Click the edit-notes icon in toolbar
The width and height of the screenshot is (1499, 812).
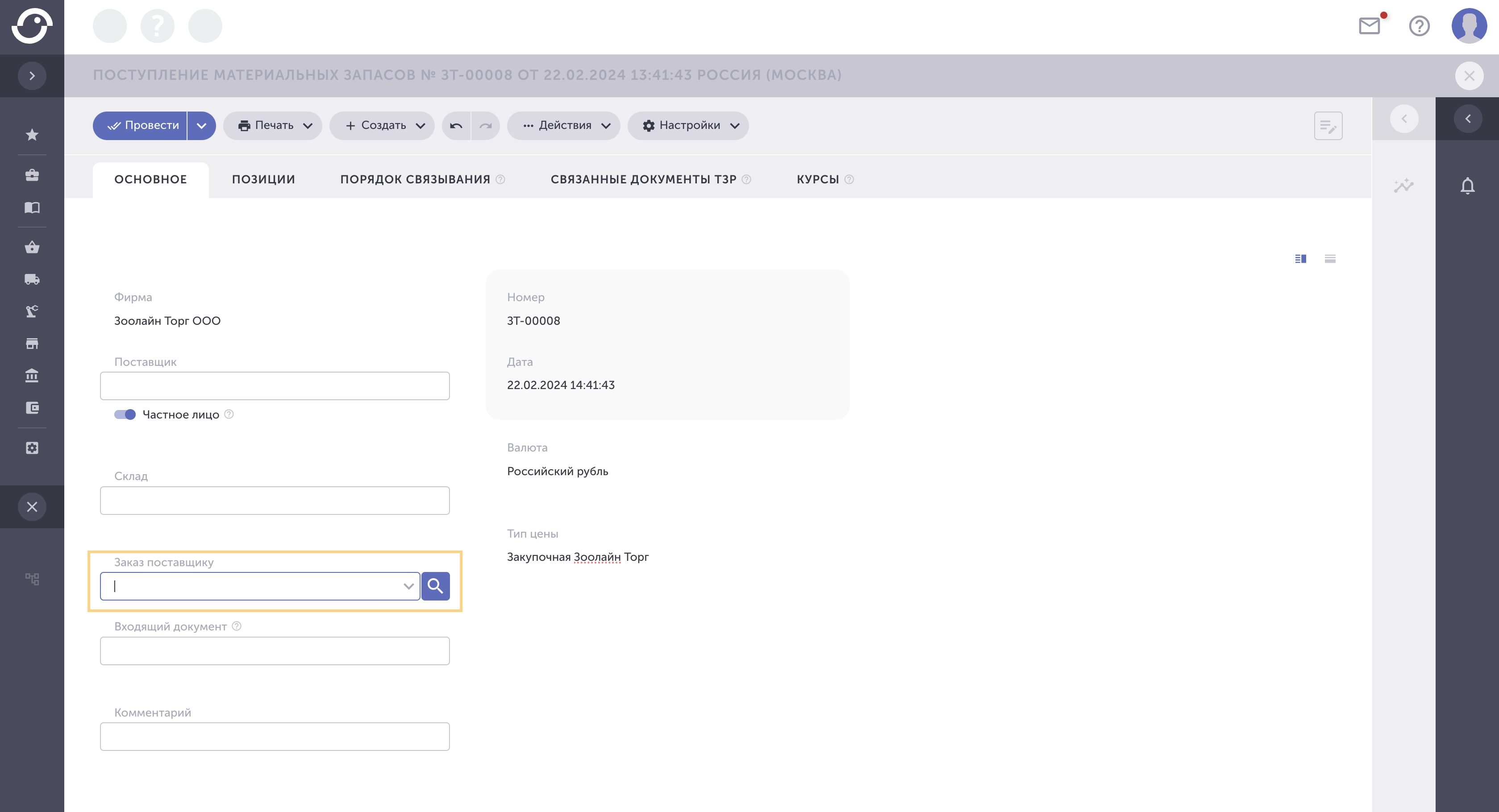pyautogui.click(x=1328, y=126)
